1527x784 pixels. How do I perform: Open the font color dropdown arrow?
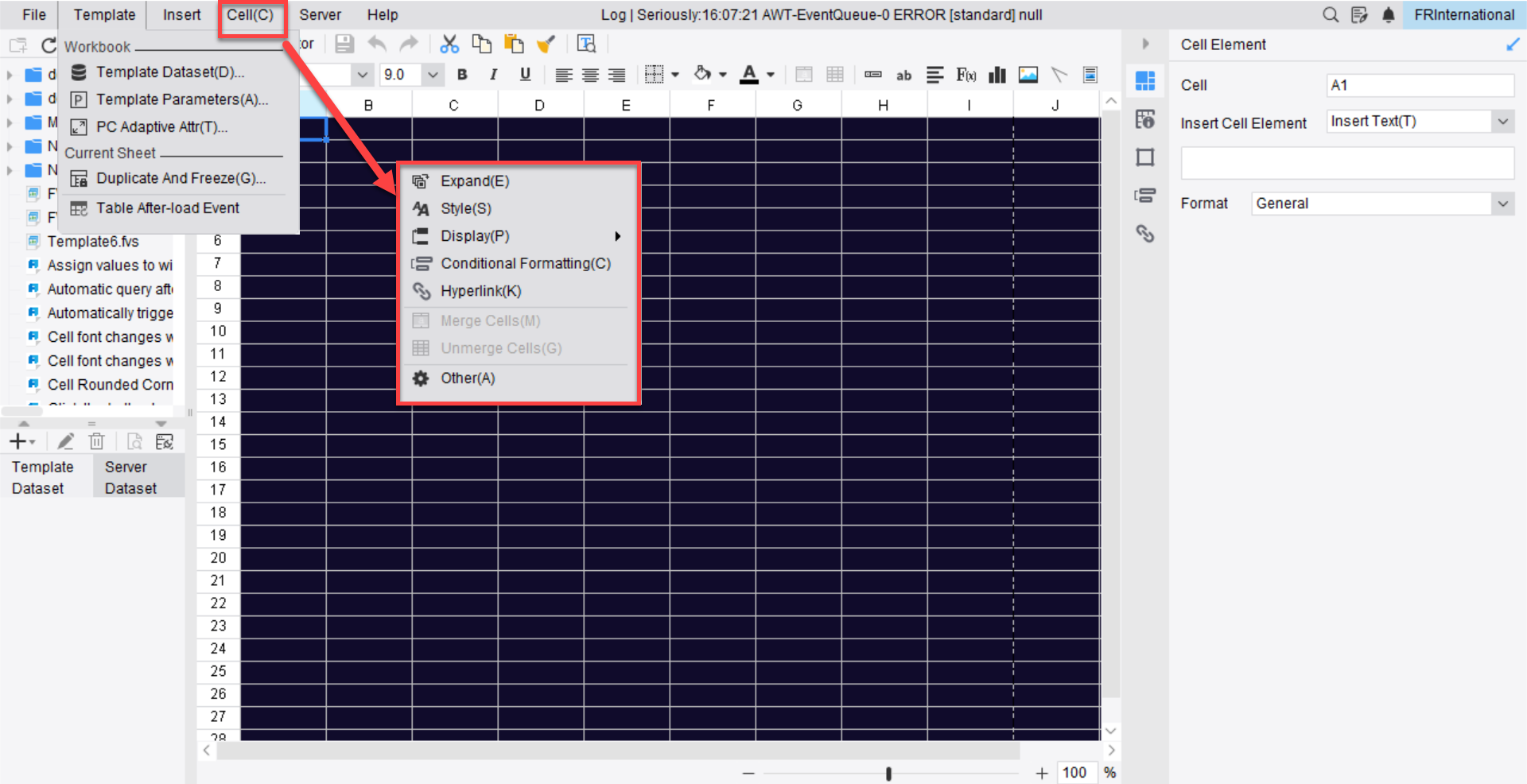coord(771,75)
